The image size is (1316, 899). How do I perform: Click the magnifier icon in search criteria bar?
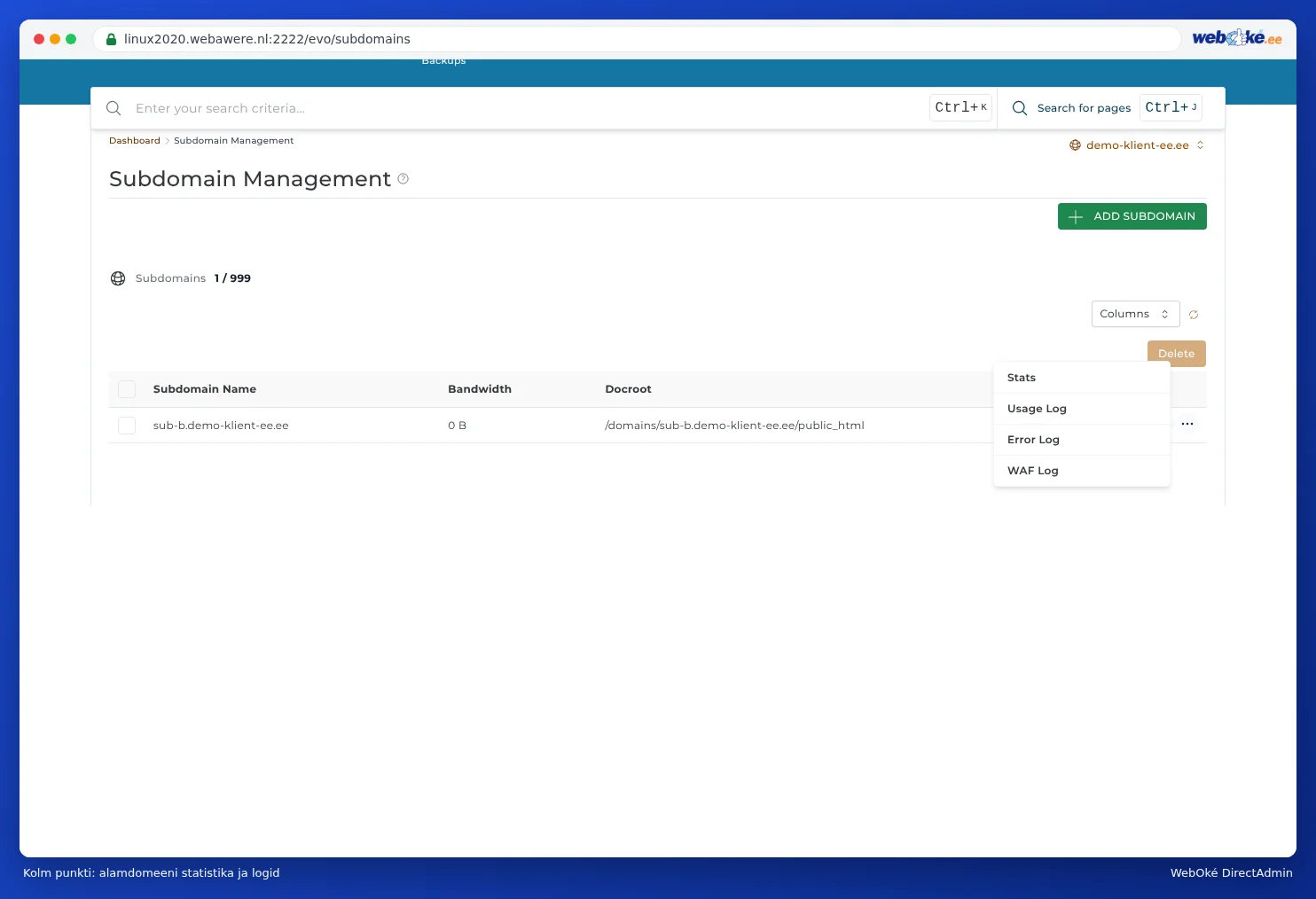(114, 108)
